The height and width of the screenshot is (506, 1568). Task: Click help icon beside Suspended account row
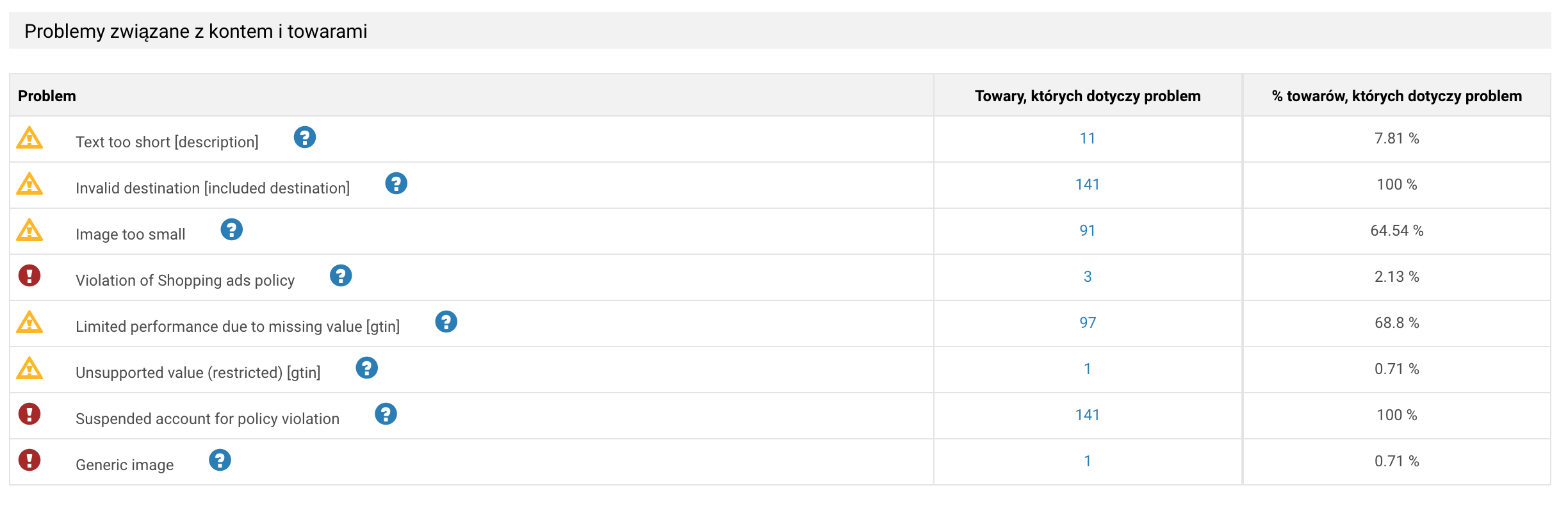pos(386,414)
